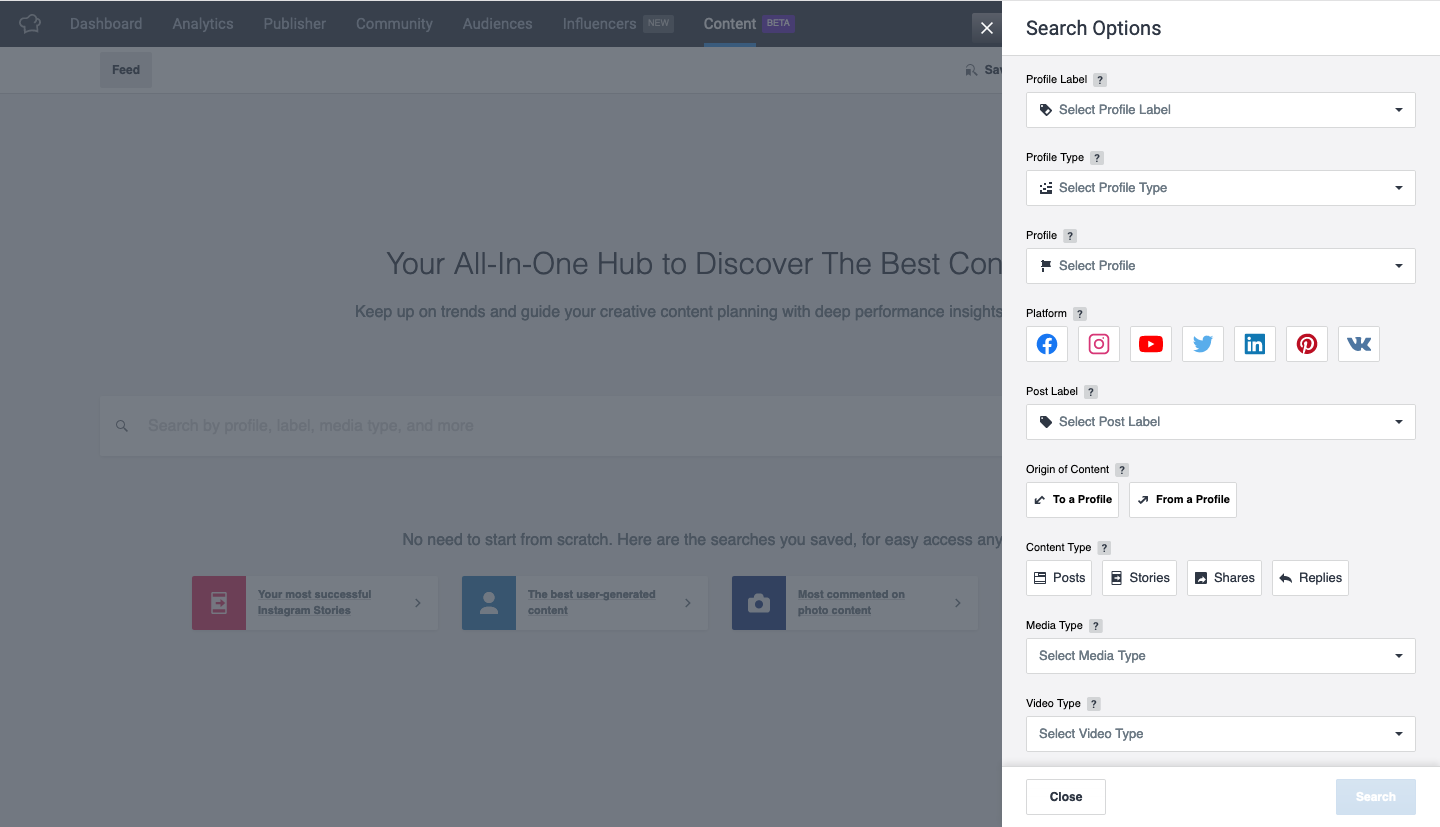
Task: Click the Video Type help question mark
Action: tap(1094, 704)
